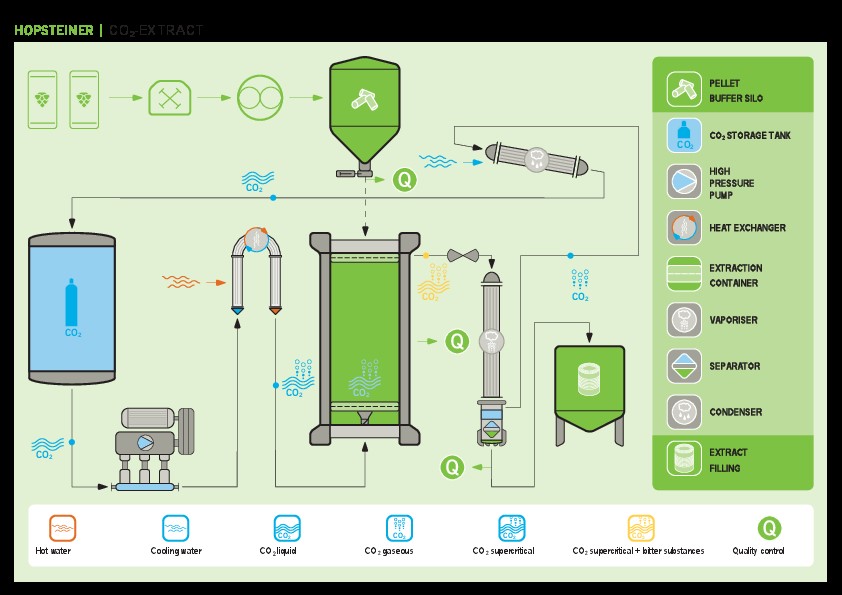Viewport: 842px width, 595px height.
Task: Select the Vaporiser icon in the sidebar
Action: [684, 320]
